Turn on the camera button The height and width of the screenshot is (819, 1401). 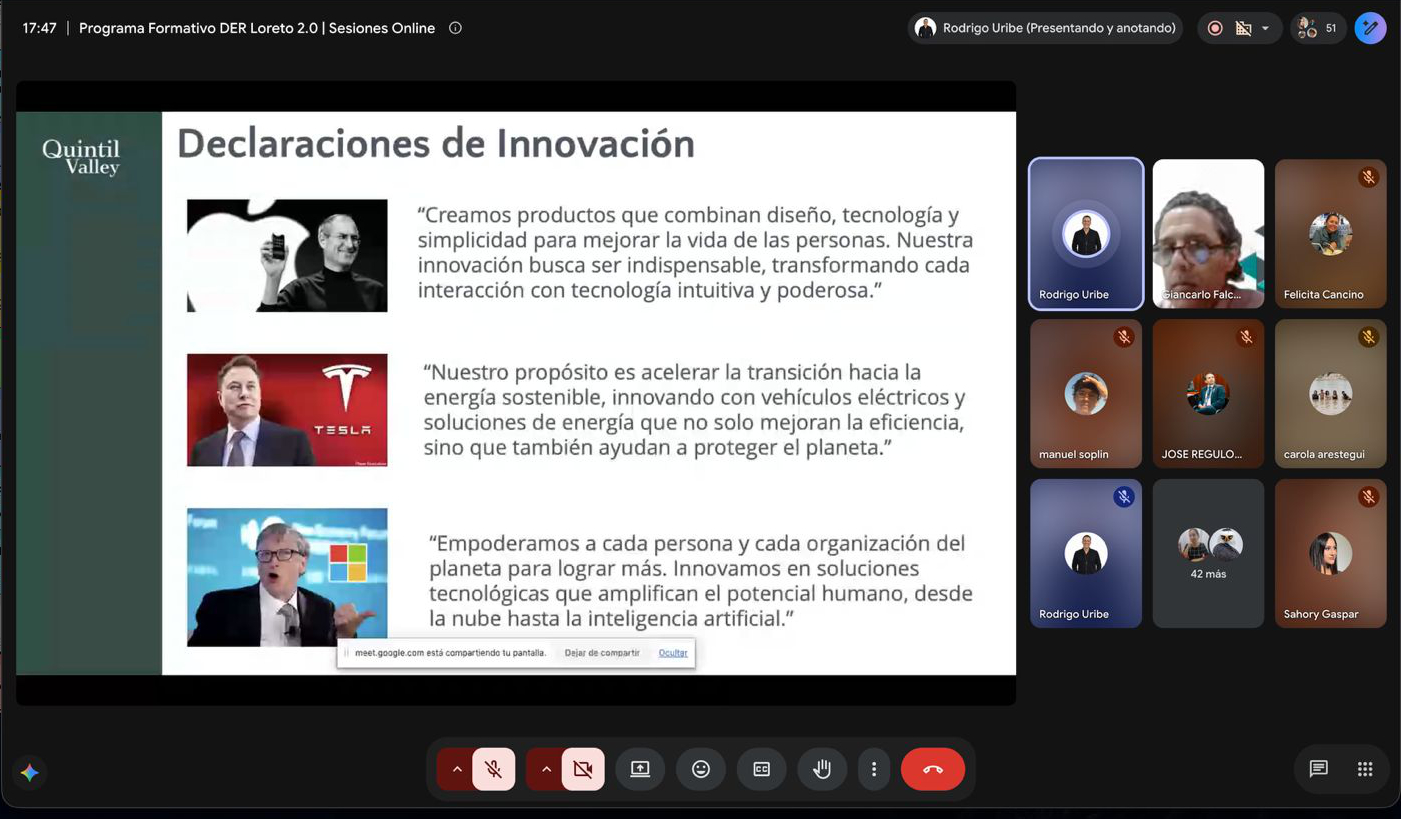pyautogui.click(x=583, y=769)
